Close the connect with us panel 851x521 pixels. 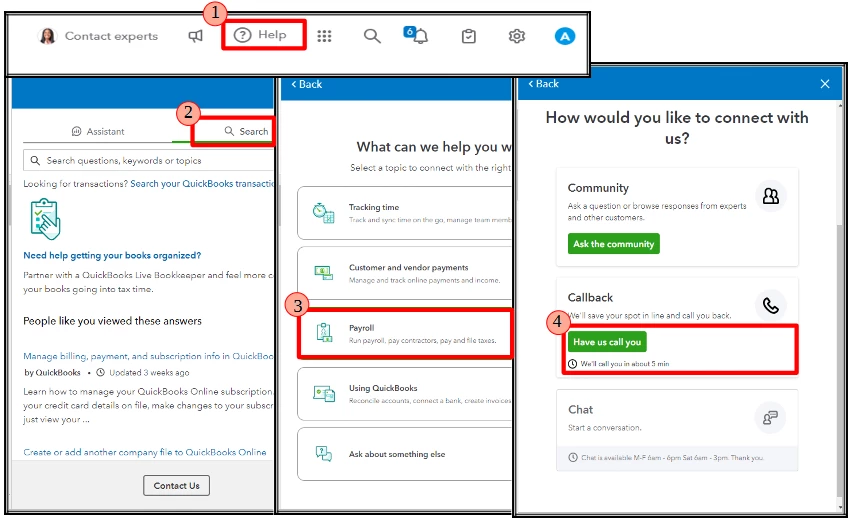click(x=825, y=84)
